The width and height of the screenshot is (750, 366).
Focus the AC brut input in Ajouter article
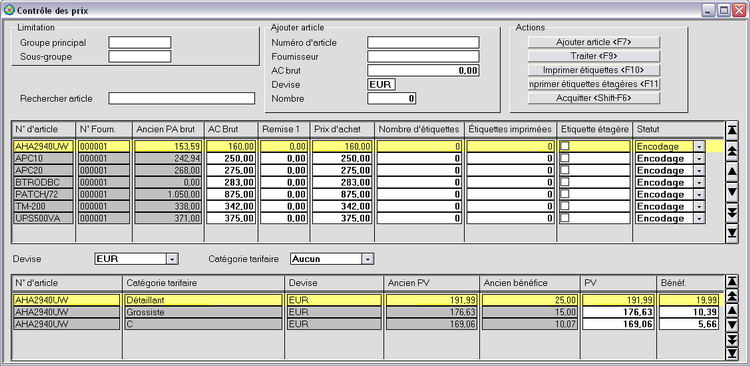423,70
